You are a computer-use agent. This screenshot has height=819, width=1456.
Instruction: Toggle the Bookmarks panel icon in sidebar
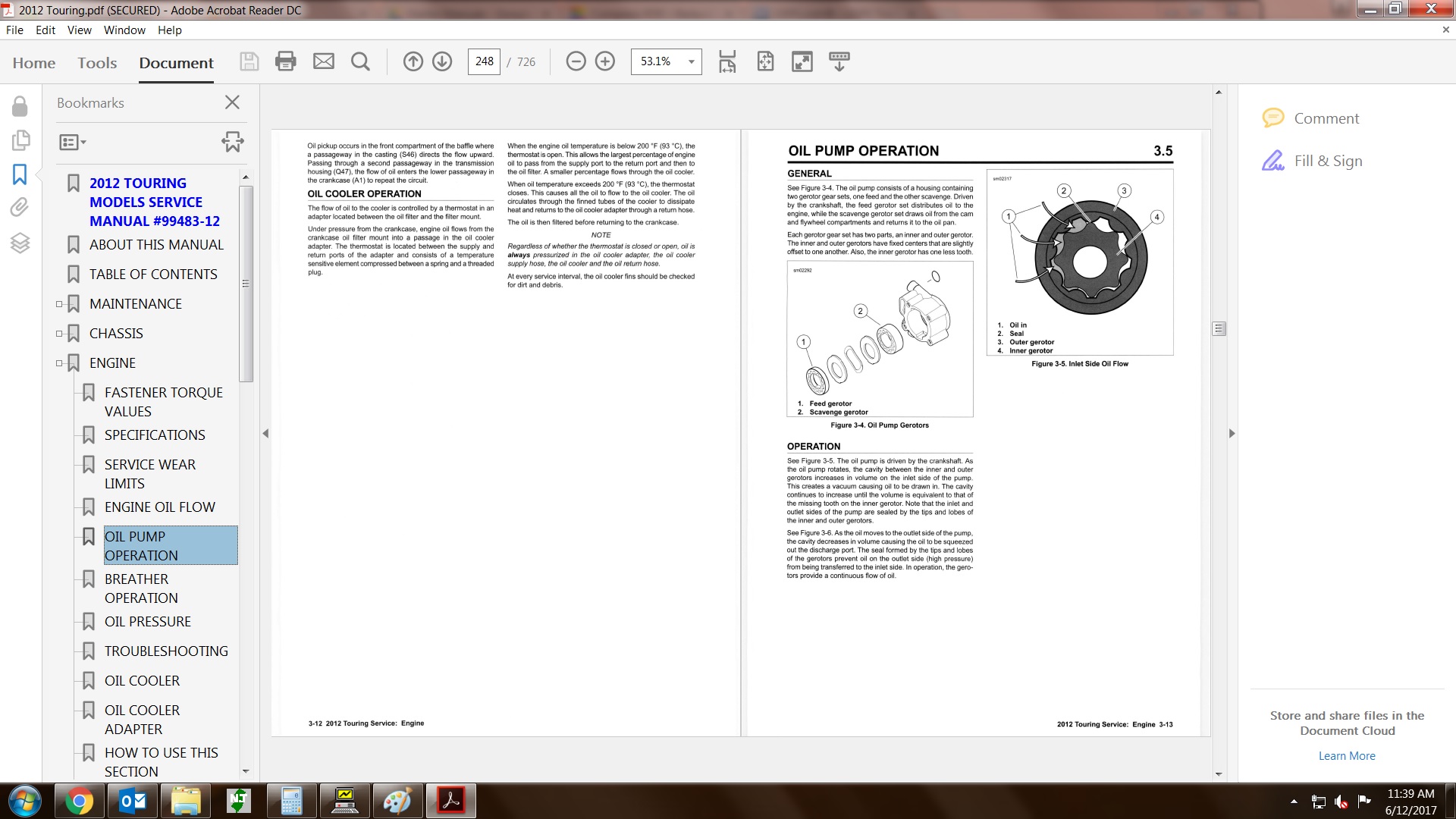point(20,174)
